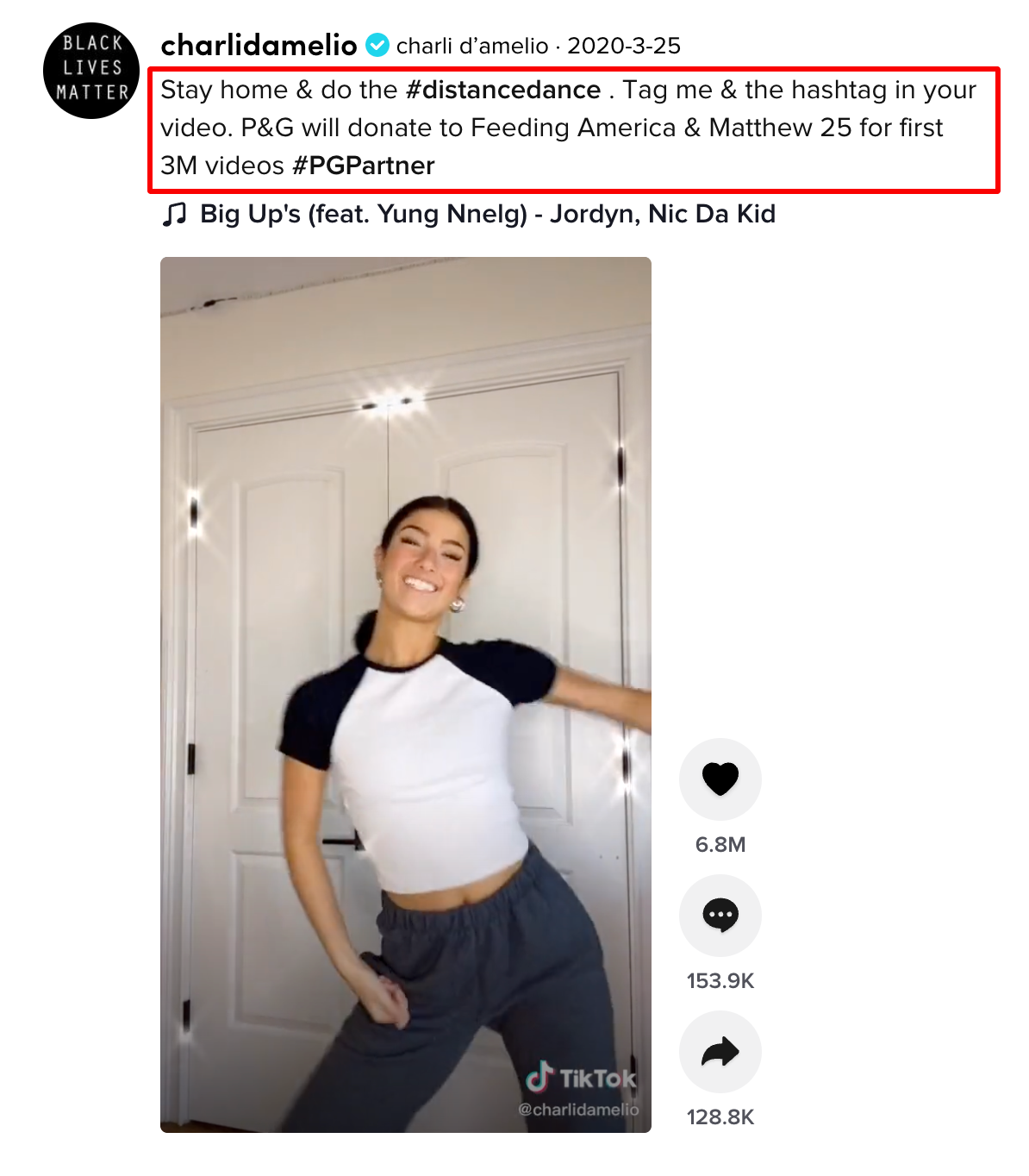Click the 2020-3-25 post date
This screenshot has height=1176, width=1029.
click(x=624, y=46)
